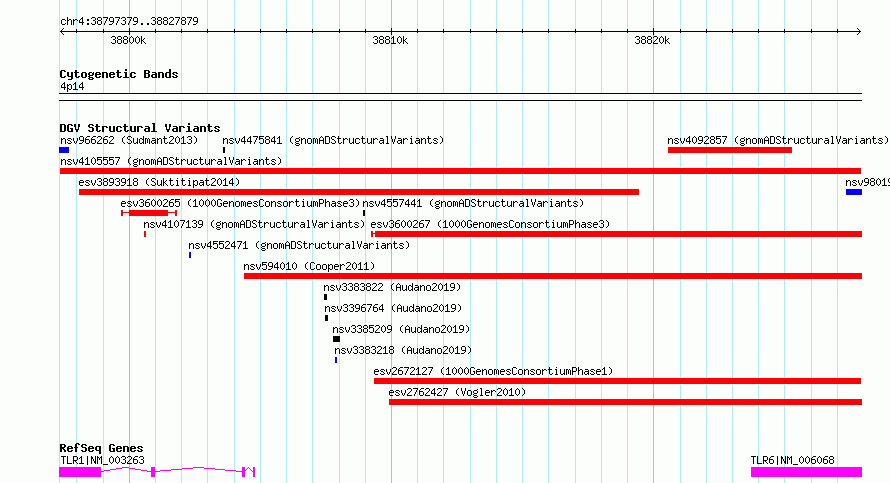Click the RefSeq Genes track title
The image size is (890, 483).
point(101,448)
